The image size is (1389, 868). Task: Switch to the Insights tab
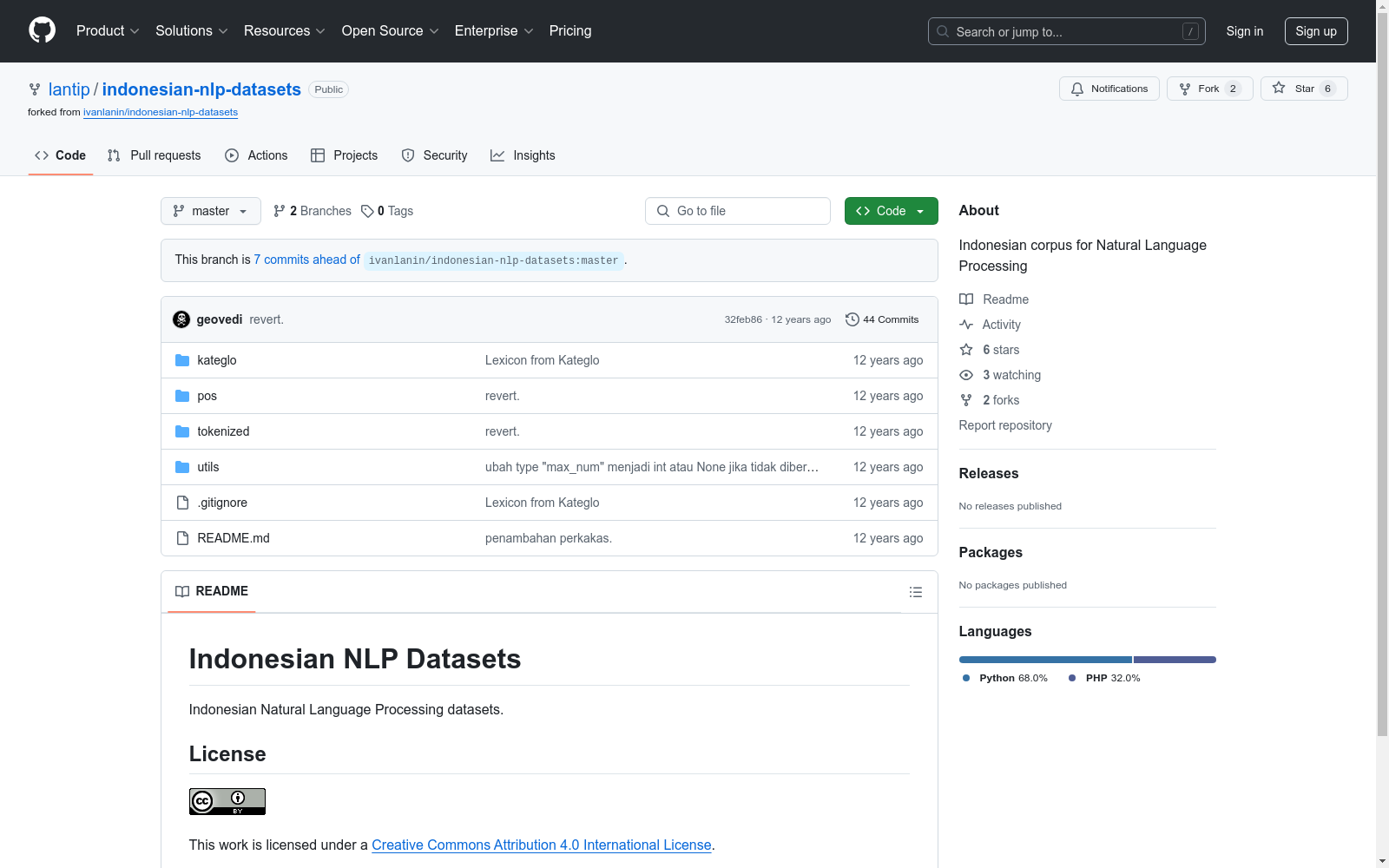pos(523,155)
